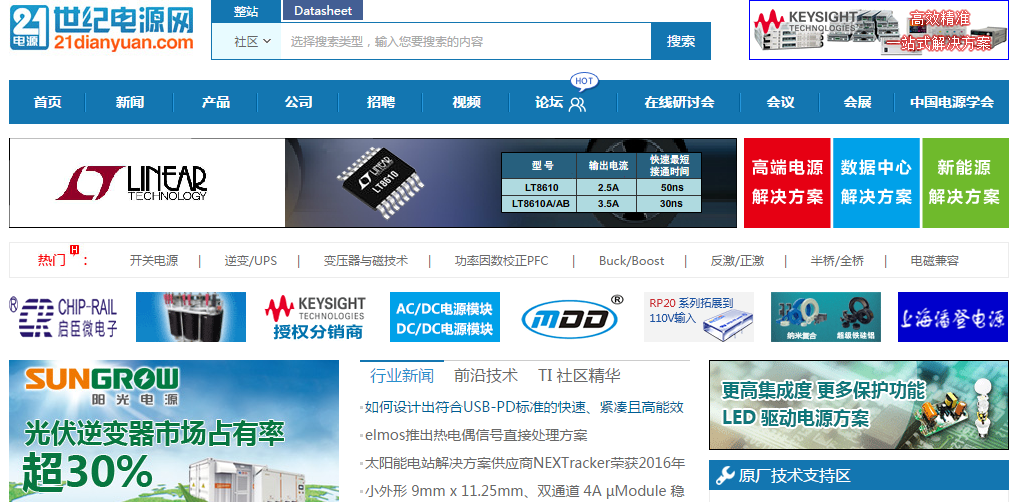The image size is (1010, 502).
Task: Click the 开关电源 hot topic link
Action: click(154, 261)
